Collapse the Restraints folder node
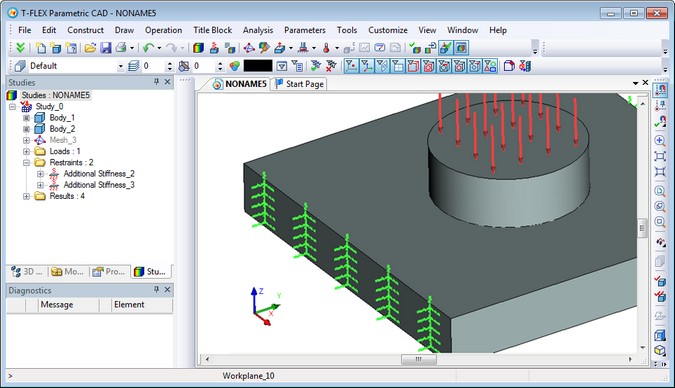The image size is (675, 388). (x=26, y=162)
